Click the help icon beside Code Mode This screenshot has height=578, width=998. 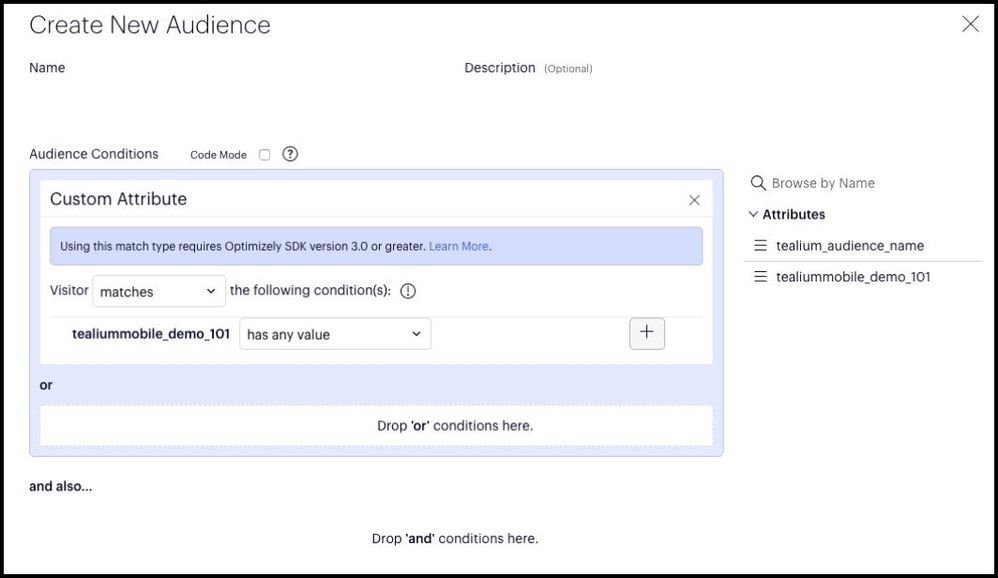point(290,154)
